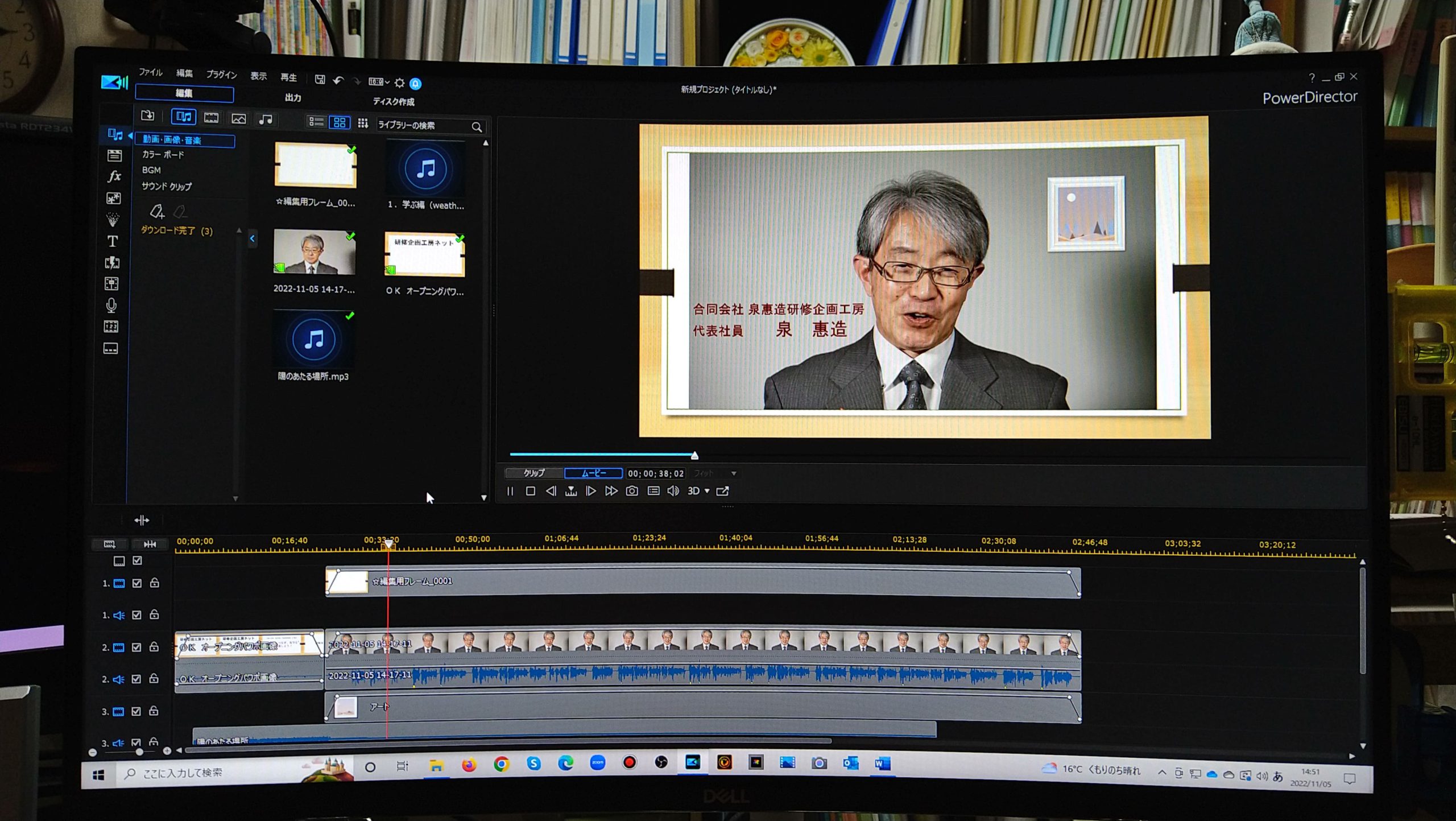Select the 陽のあたる場所.mp3 thumbnail
The image size is (1456, 821).
tap(314, 340)
